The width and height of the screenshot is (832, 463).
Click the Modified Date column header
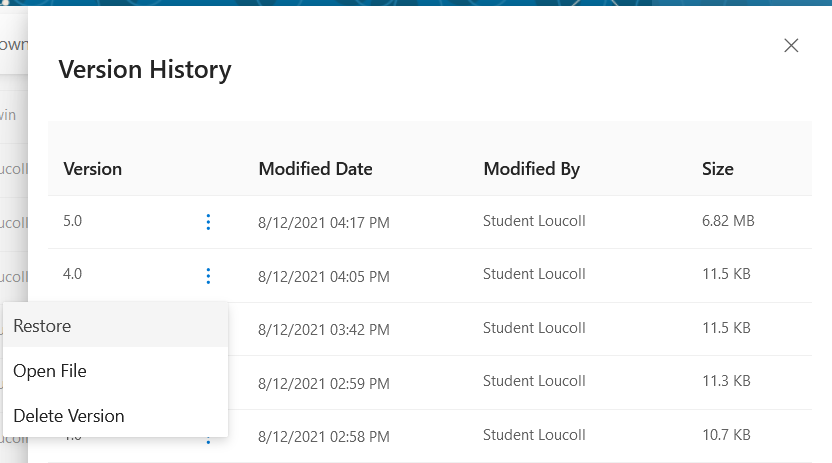point(315,169)
